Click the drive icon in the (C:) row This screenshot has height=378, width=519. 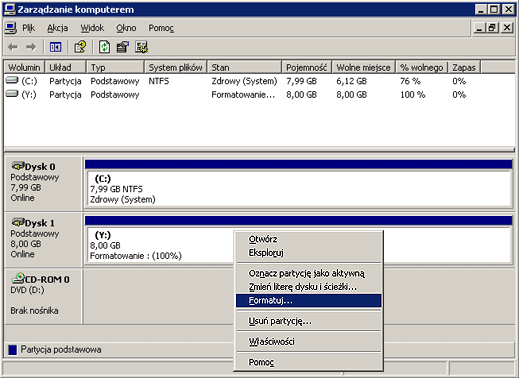coord(12,80)
